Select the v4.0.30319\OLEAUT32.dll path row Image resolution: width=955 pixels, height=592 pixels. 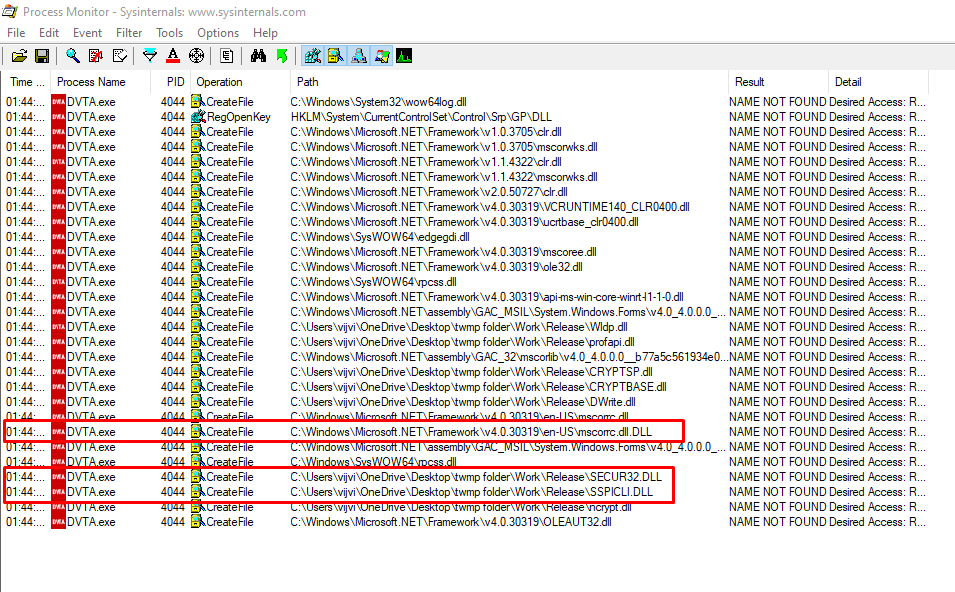click(x=451, y=522)
